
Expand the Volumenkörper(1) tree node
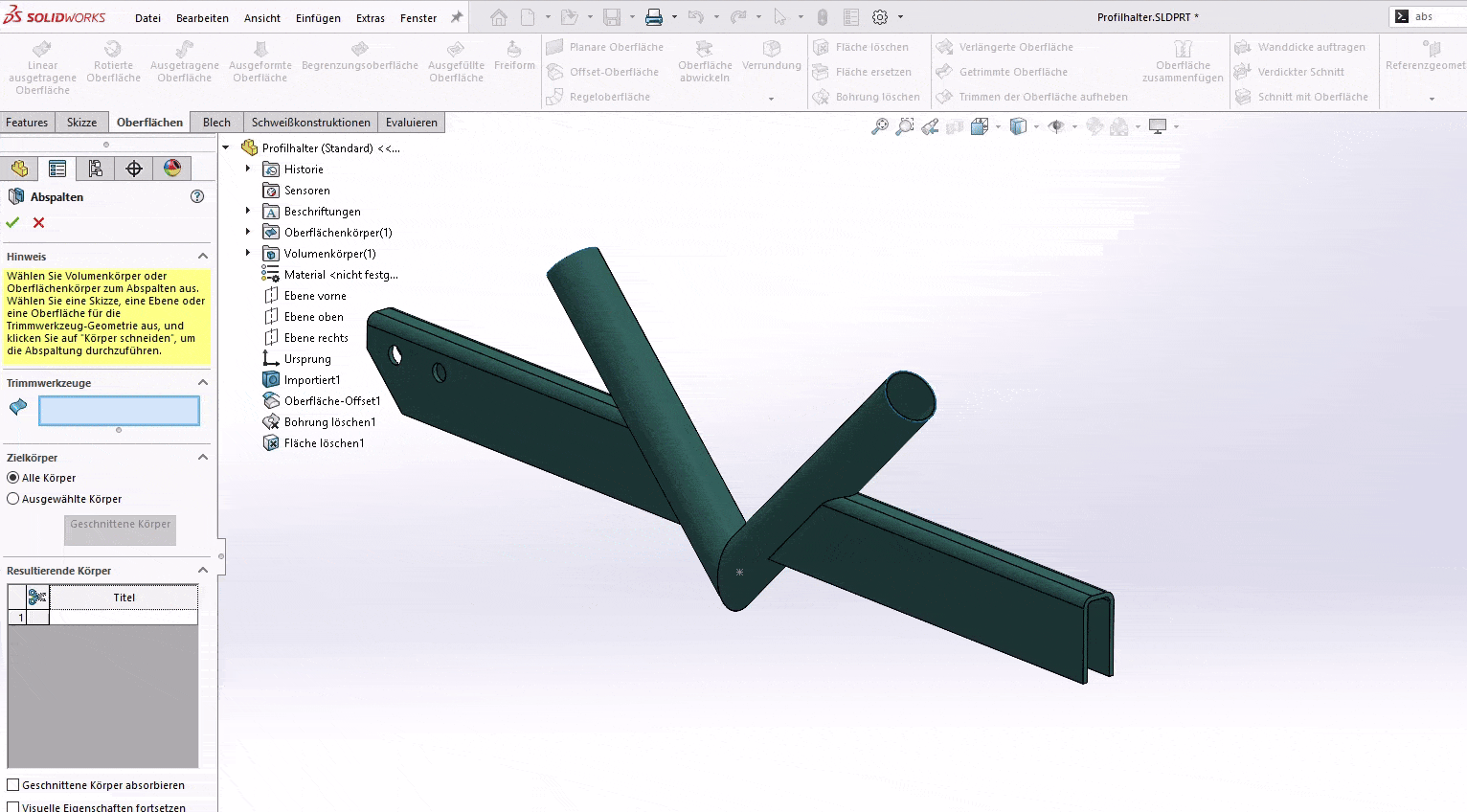pos(248,254)
